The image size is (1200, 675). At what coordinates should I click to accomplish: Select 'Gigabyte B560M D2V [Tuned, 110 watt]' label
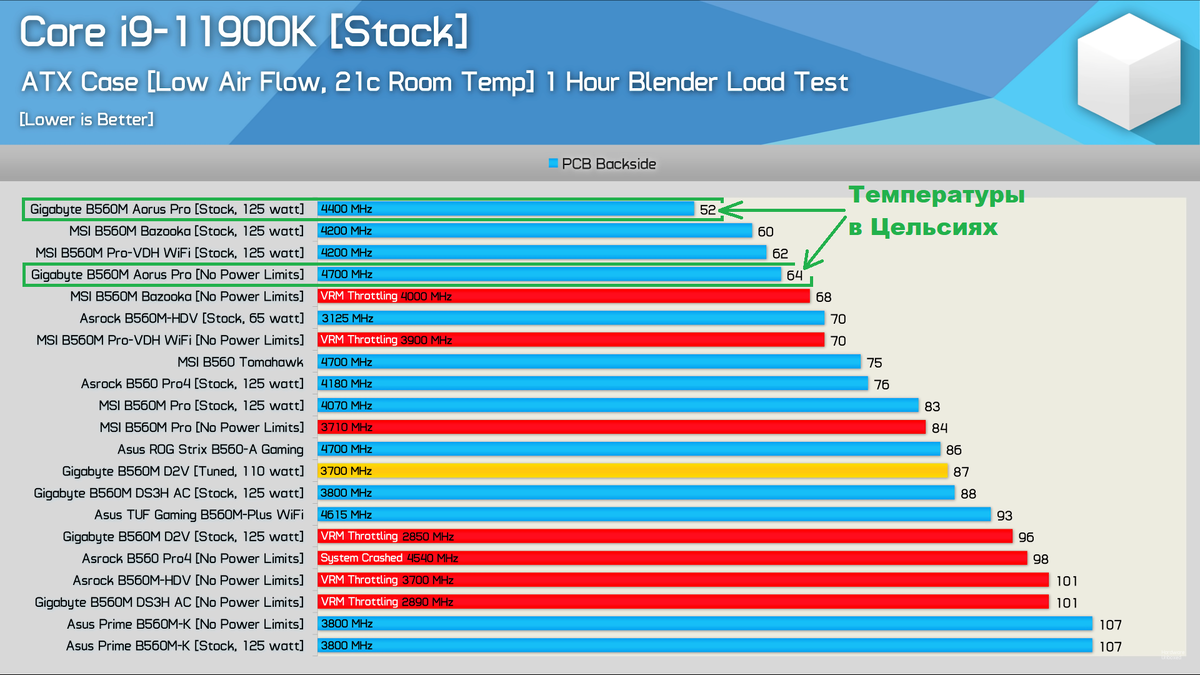click(183, 471)
